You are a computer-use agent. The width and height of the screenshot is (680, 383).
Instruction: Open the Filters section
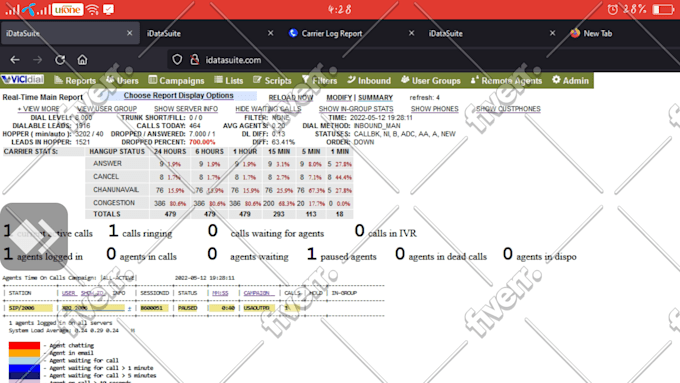click(x=320, y=81)
